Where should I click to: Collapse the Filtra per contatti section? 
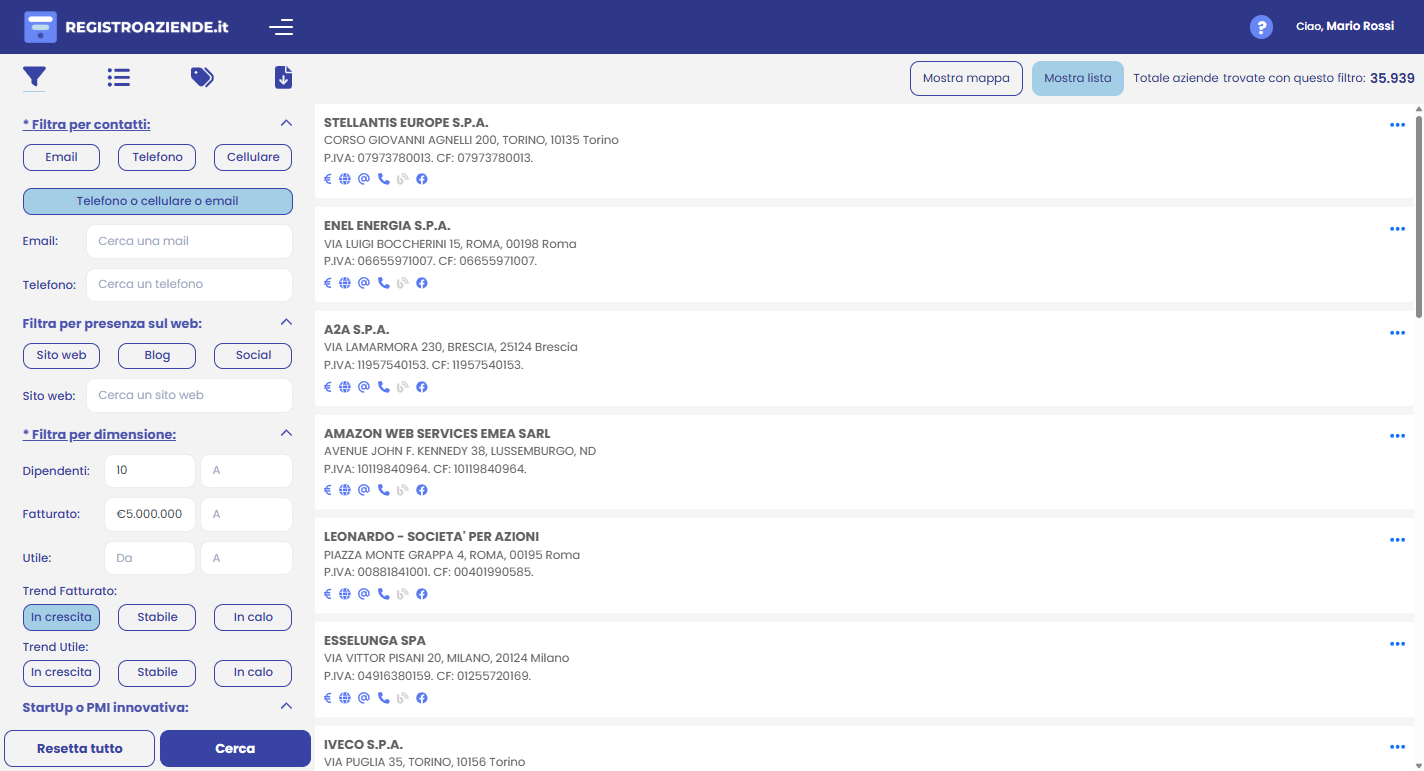[286, 123]
